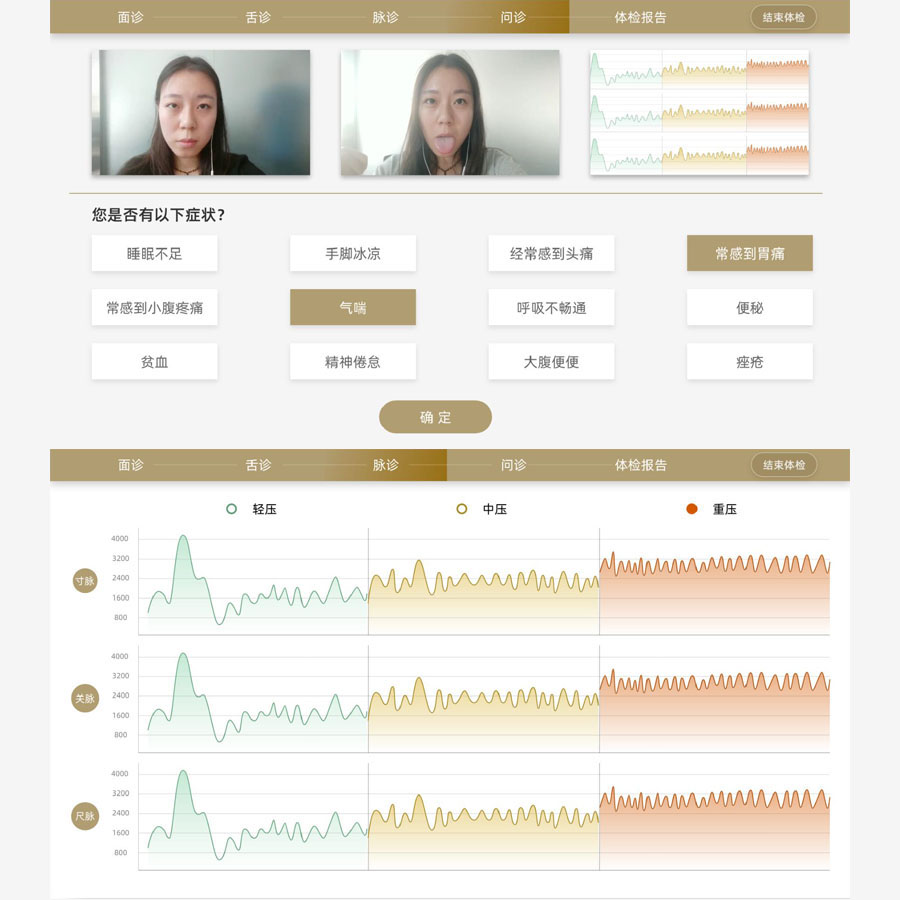Select symptom 痤疮
The image size is (900, 900).
750,362
